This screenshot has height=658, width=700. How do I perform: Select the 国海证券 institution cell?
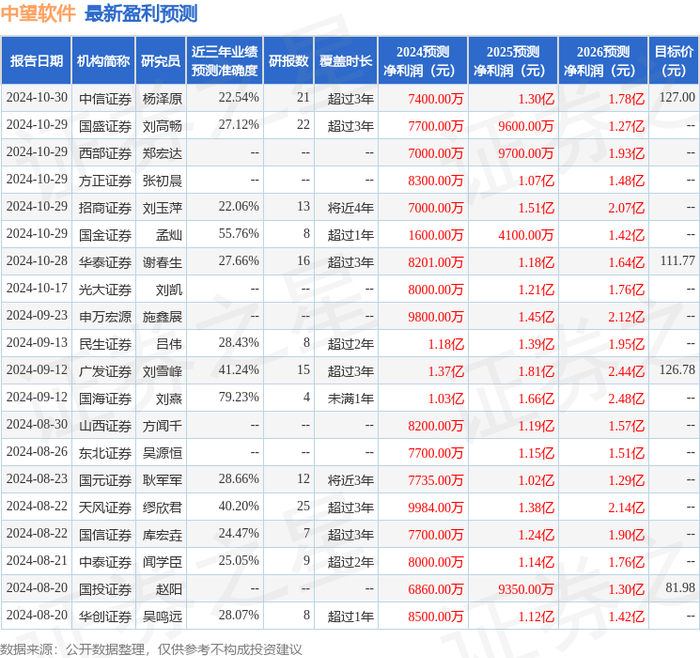tap(105, 399)
